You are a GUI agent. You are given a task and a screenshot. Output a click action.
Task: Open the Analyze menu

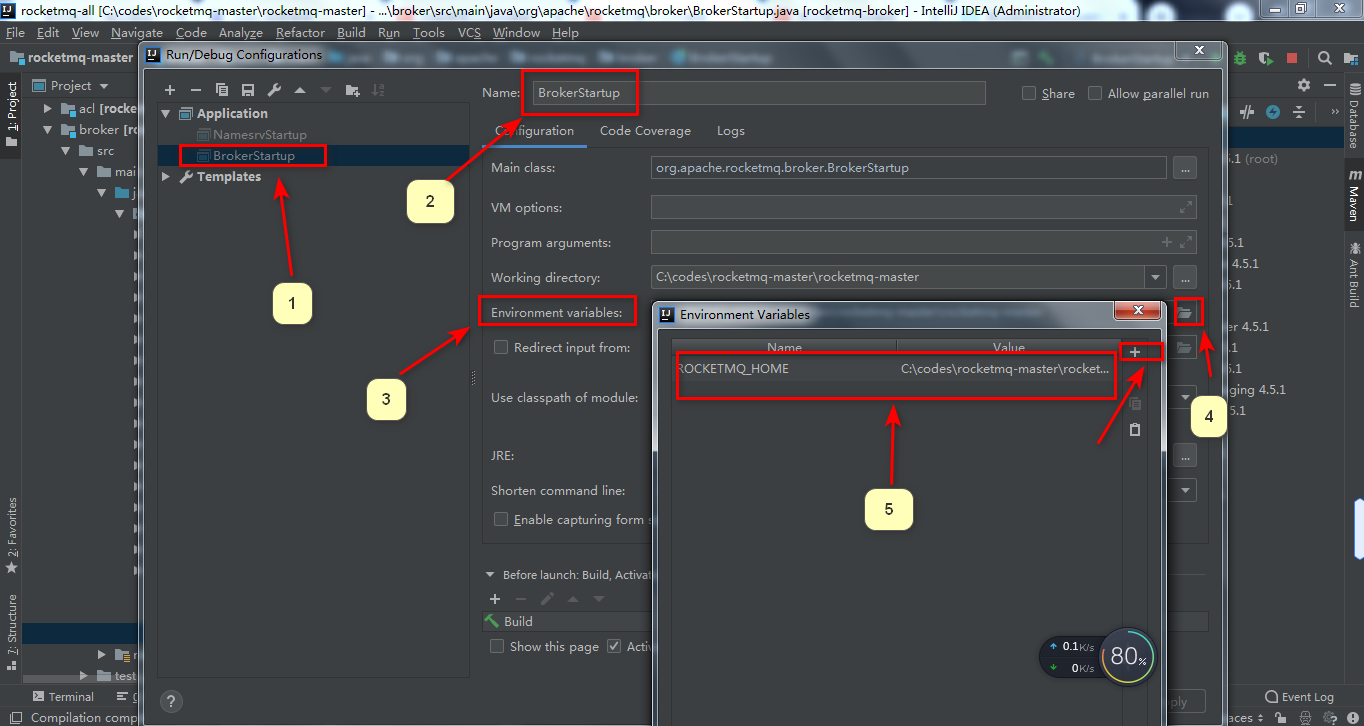(x=240, y=33)
